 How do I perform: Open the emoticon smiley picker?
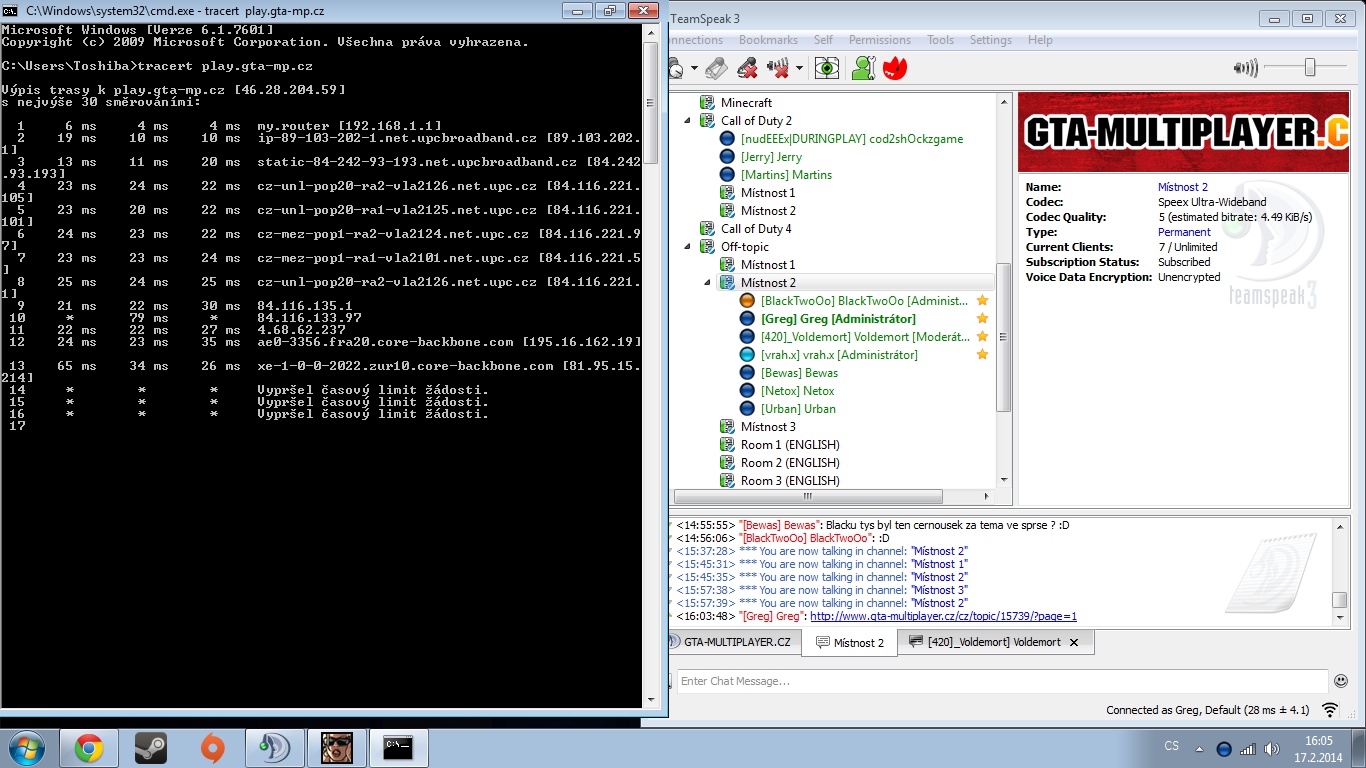click(x=1340, y=681)
